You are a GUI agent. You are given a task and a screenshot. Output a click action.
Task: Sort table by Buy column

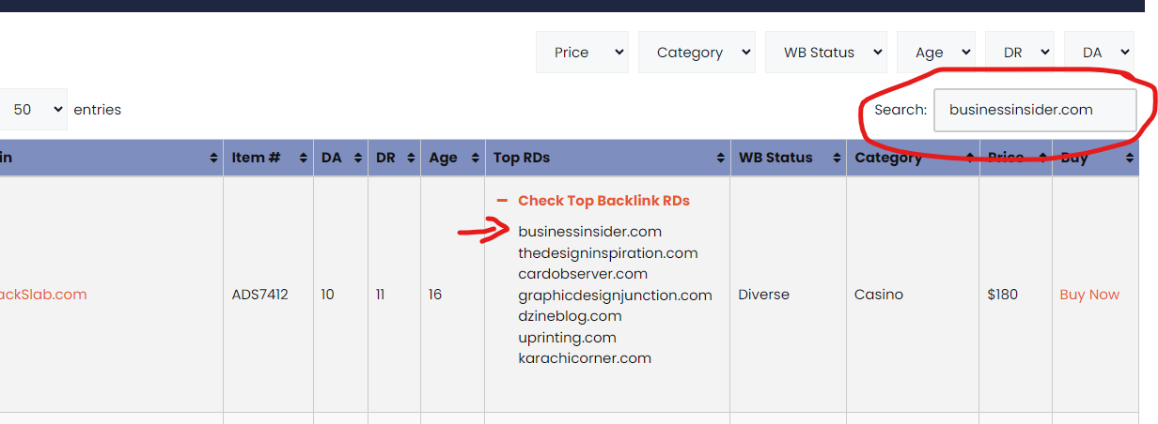coord(1096,157)
